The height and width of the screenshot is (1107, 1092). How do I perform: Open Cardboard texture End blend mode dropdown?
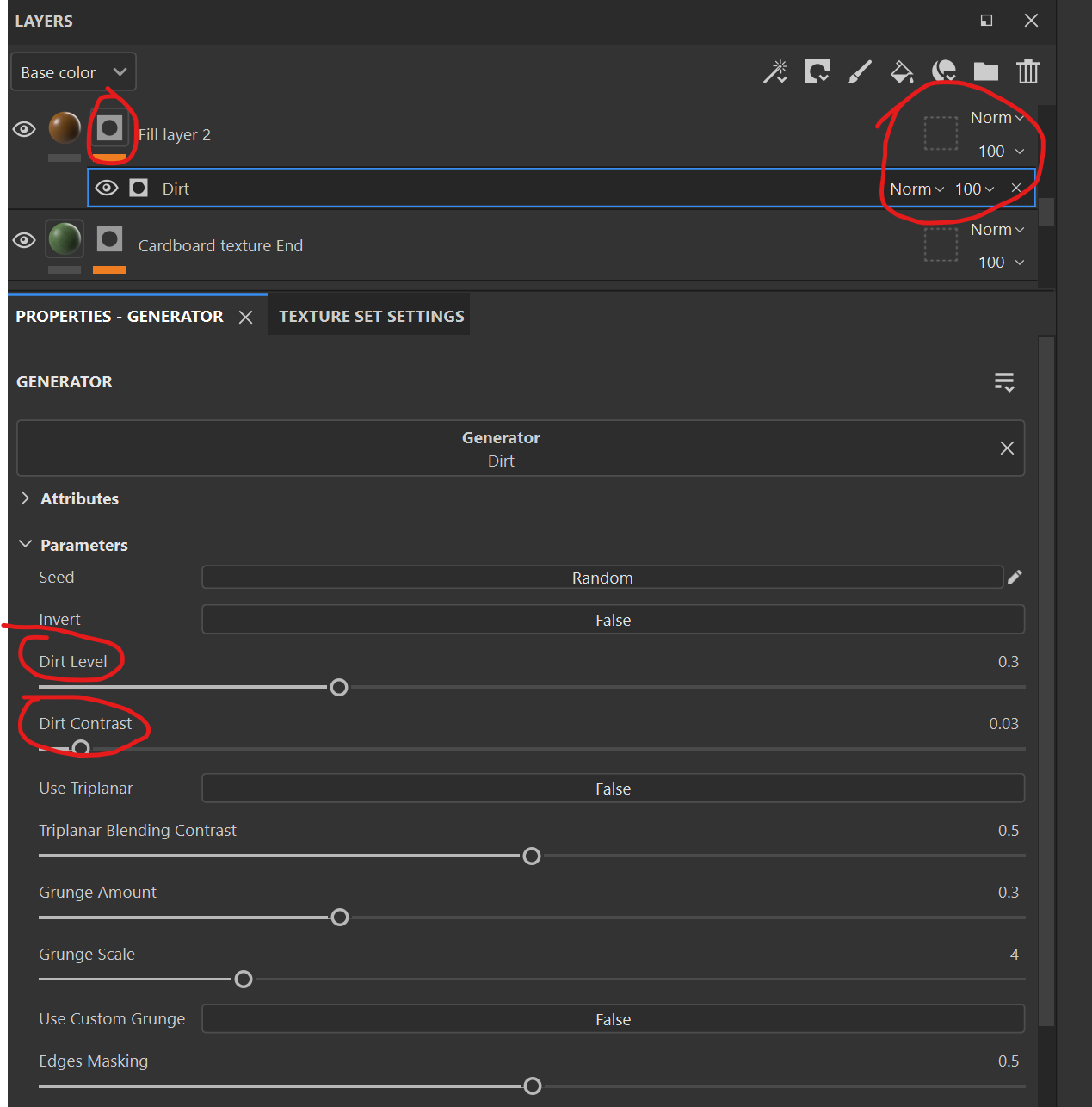point(997,230)
